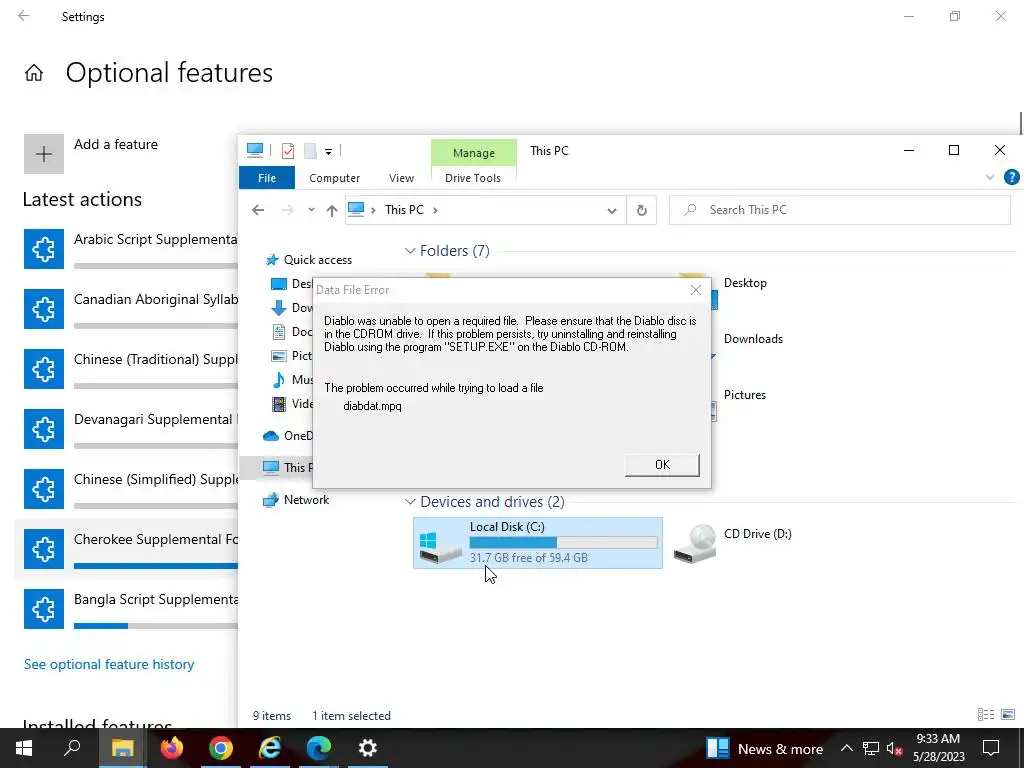Screen dimensions: 1024x768
Task: Launch Google Chrome from taskbar
Action: point(221,748)
